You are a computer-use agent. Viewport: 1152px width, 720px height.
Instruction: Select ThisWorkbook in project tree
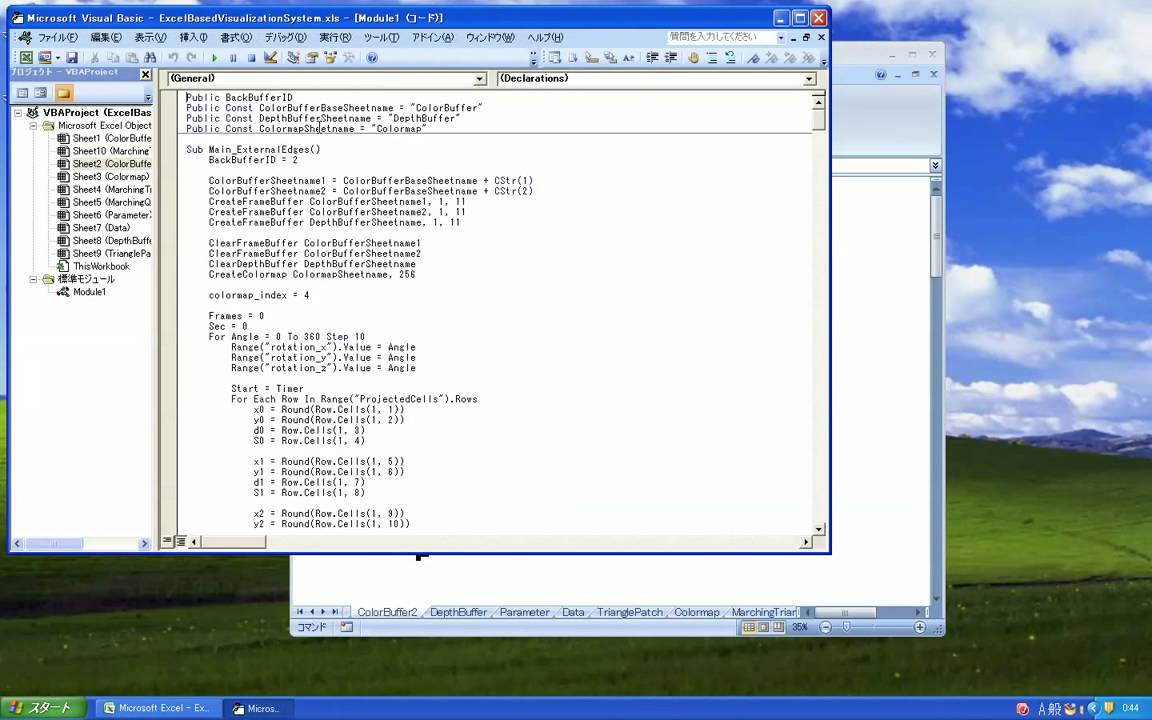point(101,266)
